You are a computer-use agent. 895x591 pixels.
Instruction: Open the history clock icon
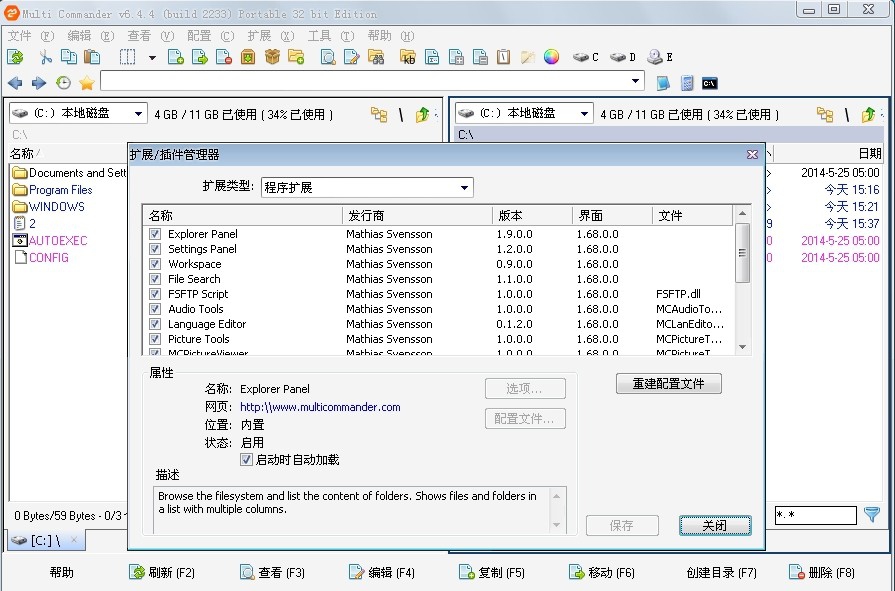pos(63,83)
